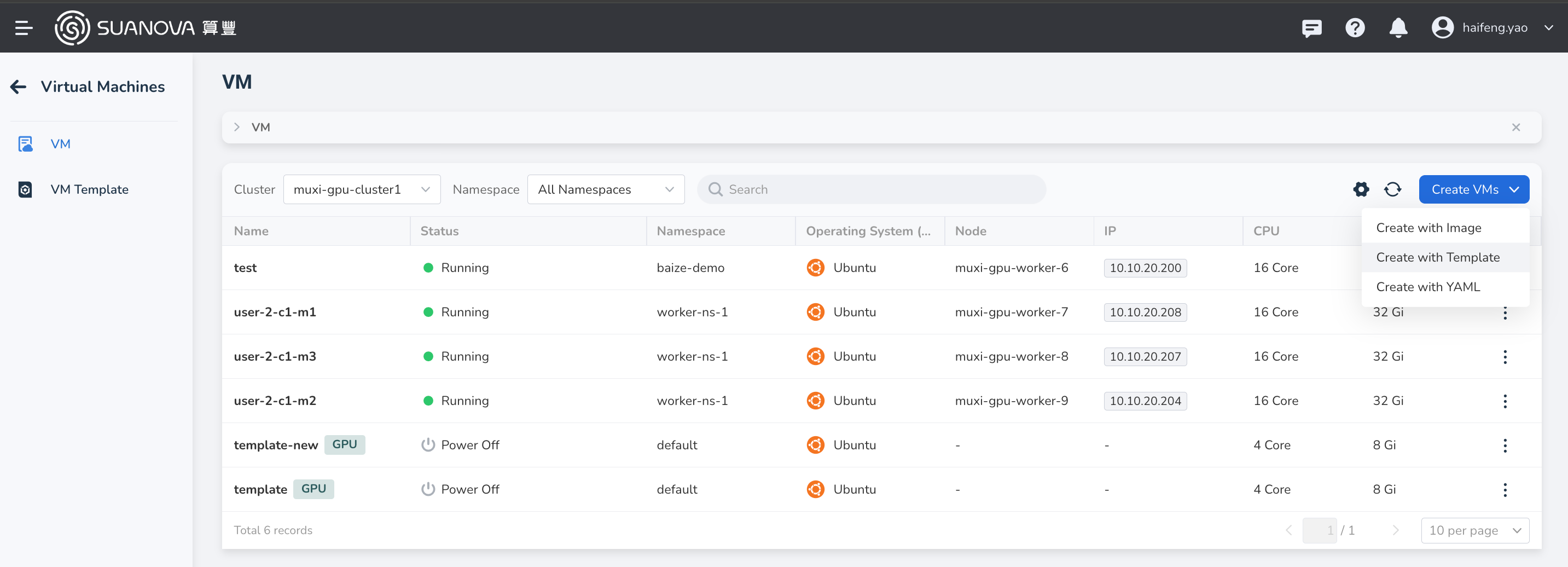This screenshot has height=567, width=1568.
Task: Click the Name column header
Action: click(251, 232)
